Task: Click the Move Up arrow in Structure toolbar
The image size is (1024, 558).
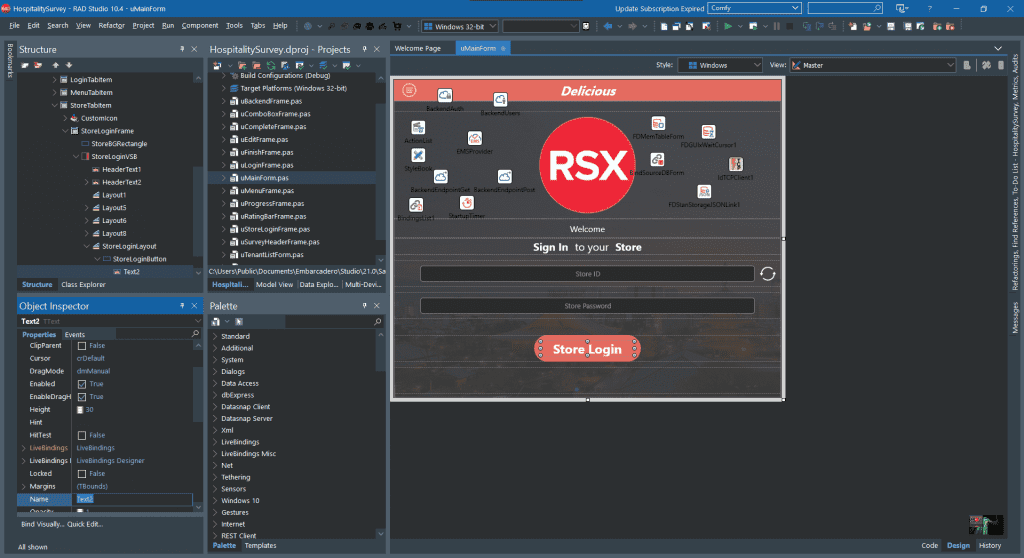Action: pyautogui.click(x=56, y=65)
